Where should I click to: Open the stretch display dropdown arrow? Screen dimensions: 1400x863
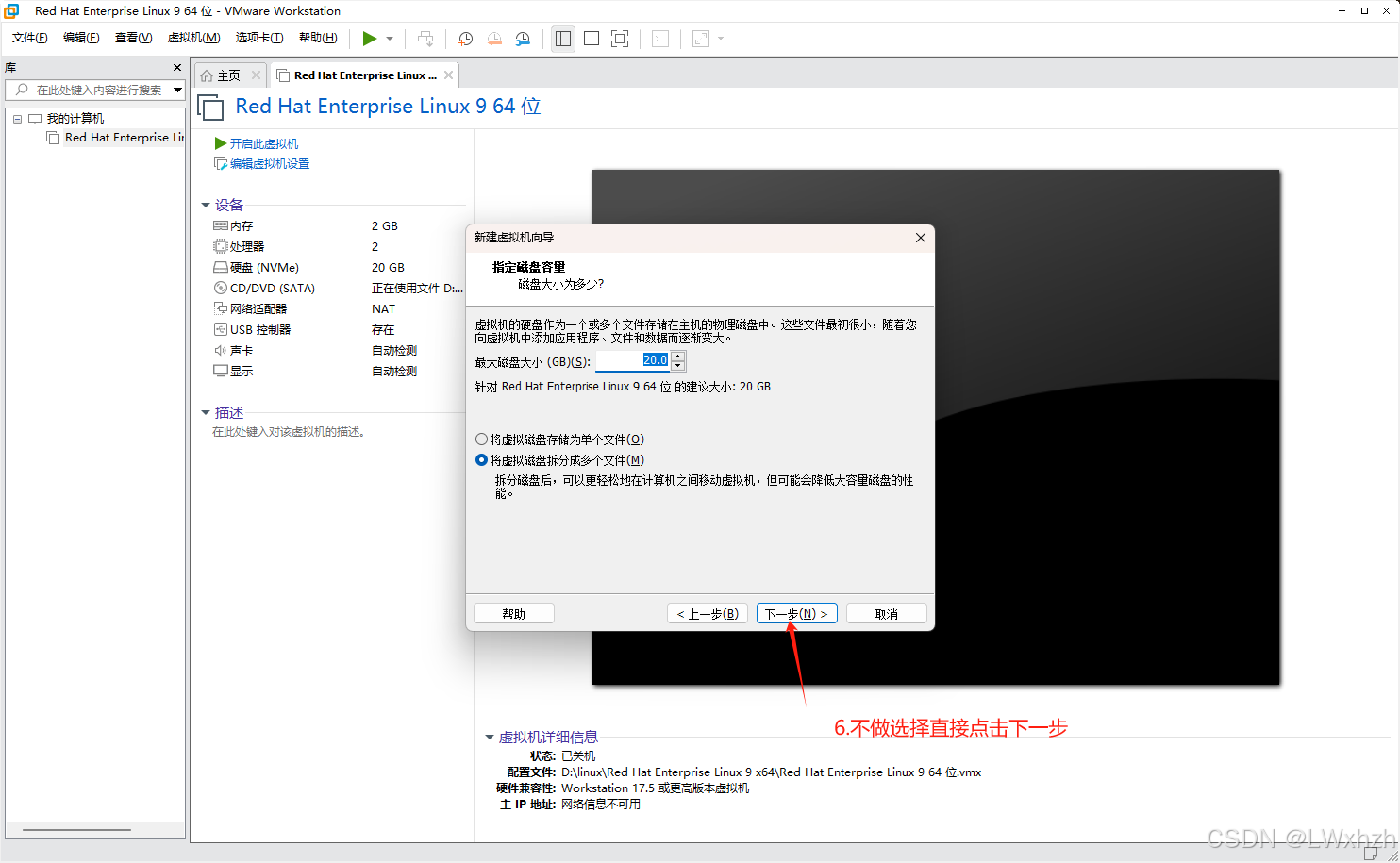click(x=721, y=39)
